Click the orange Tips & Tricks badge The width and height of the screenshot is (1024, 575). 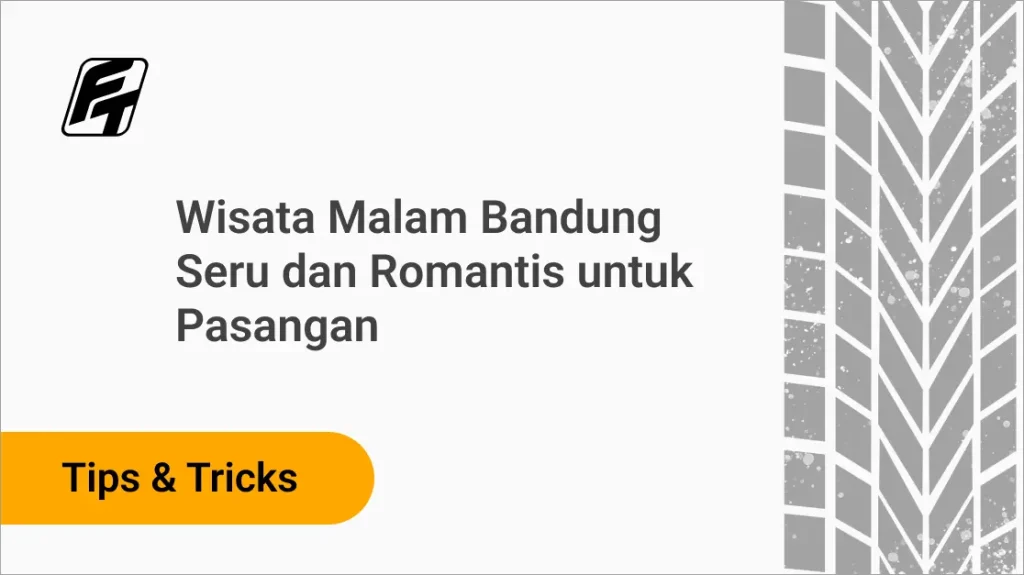(x=187, y=478)
